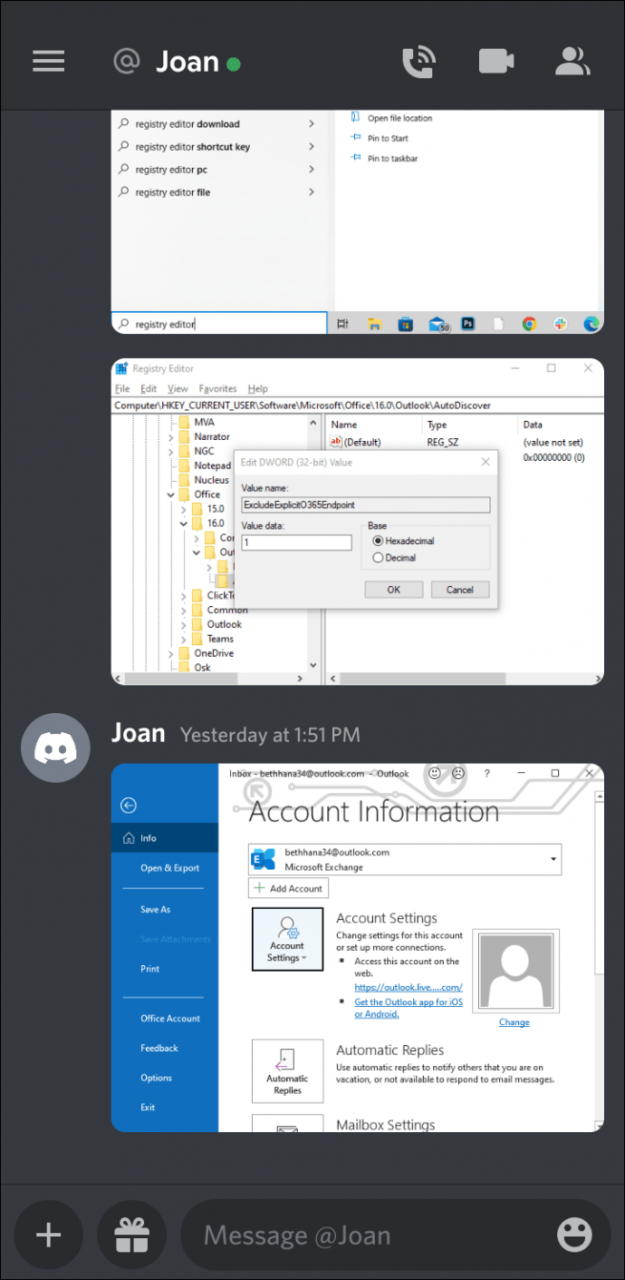625x1280 pixels.
Task: Select the Decimal base radio button
Action: coord(378,558)
